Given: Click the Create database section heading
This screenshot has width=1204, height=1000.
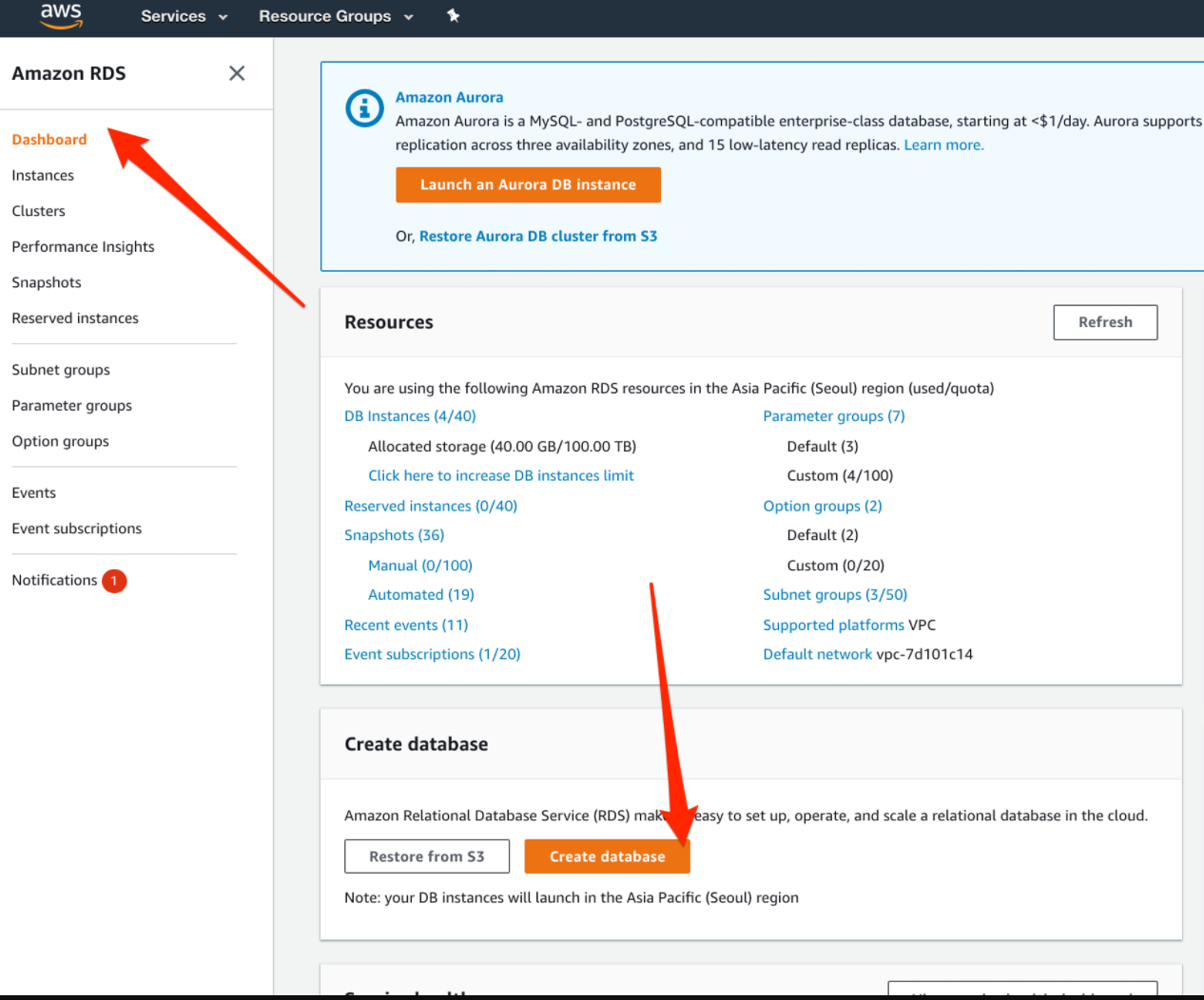Looking at the screenshot, I should [x=417, y=744].
